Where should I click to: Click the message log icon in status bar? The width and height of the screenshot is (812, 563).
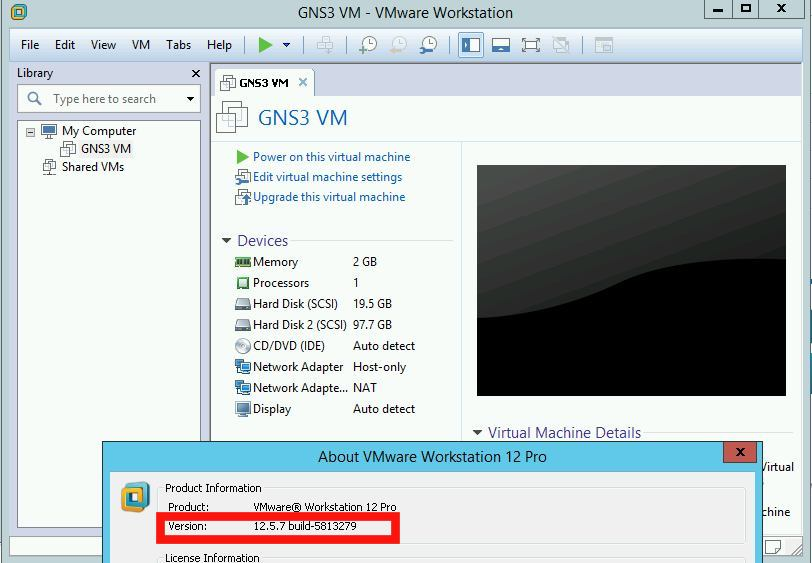click(x=773, y=546)
